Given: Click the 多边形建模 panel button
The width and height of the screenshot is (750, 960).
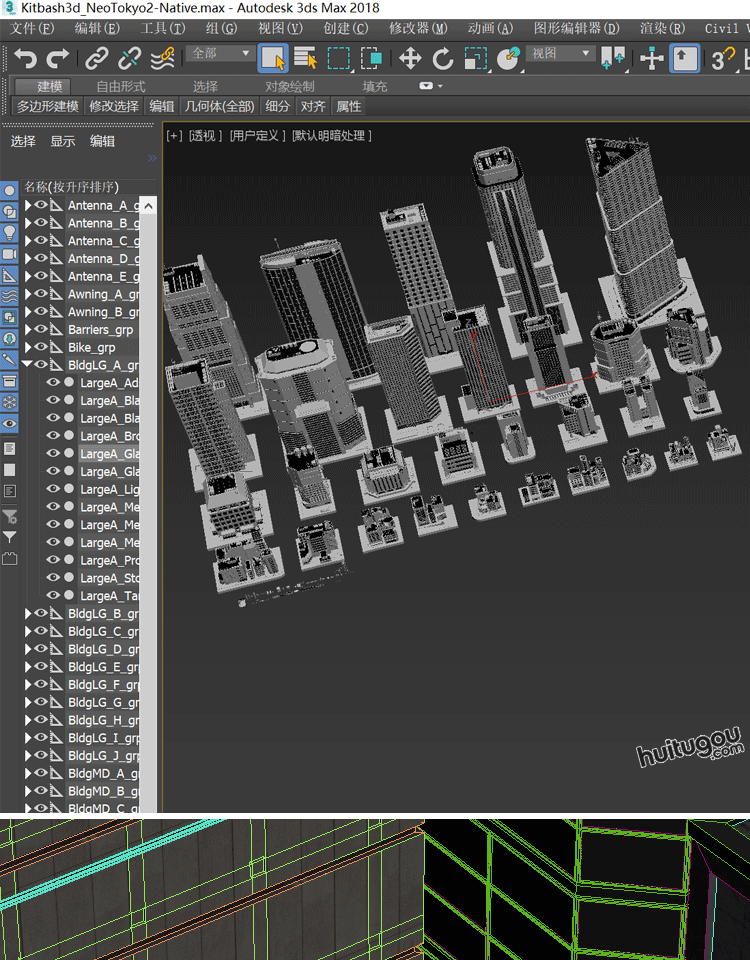Looking at the screenshot, I should click(47, 106).
